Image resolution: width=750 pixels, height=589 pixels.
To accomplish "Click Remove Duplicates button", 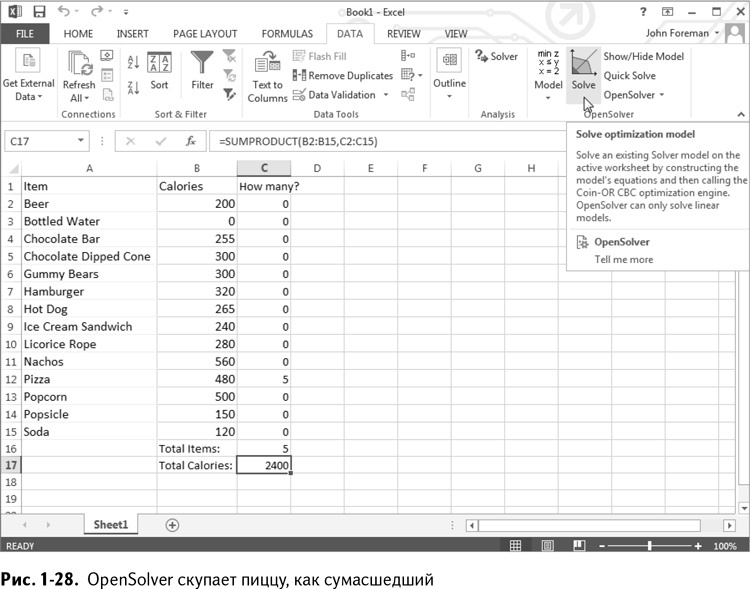I will (x=342, y=75).
